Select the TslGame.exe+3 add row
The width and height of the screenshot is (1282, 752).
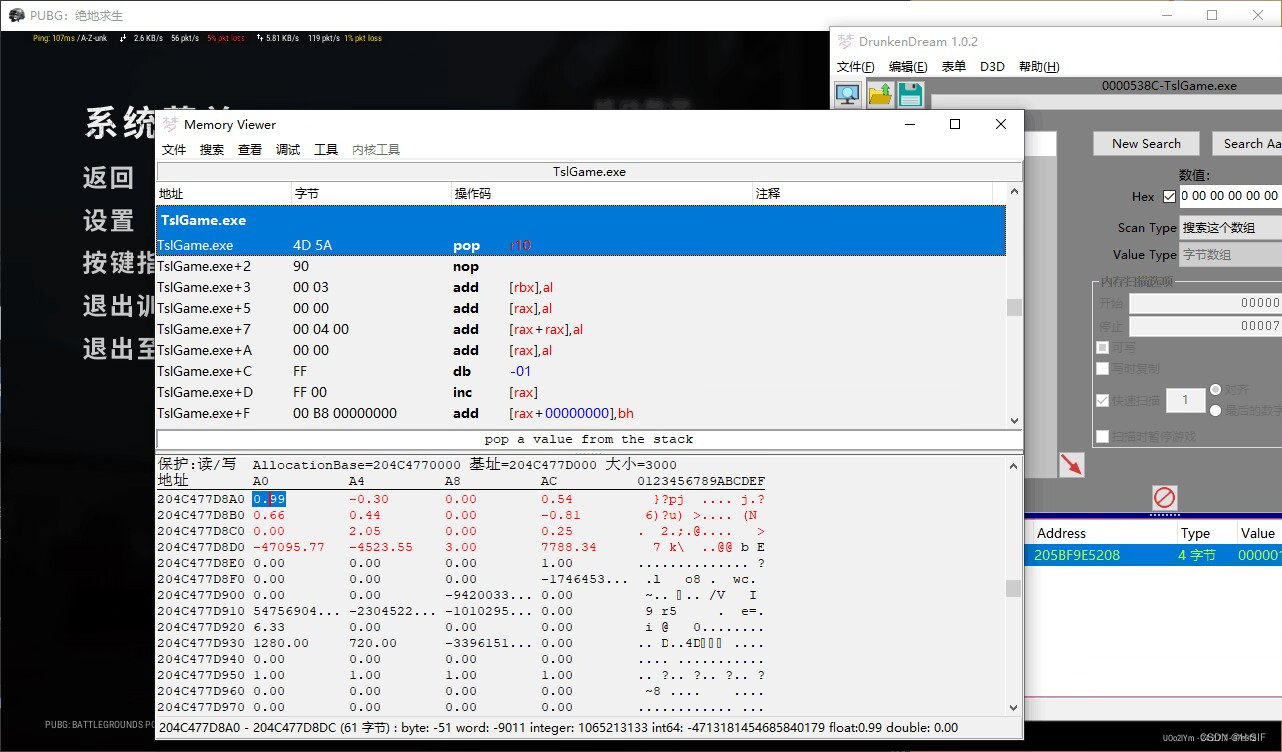(581, 288)
